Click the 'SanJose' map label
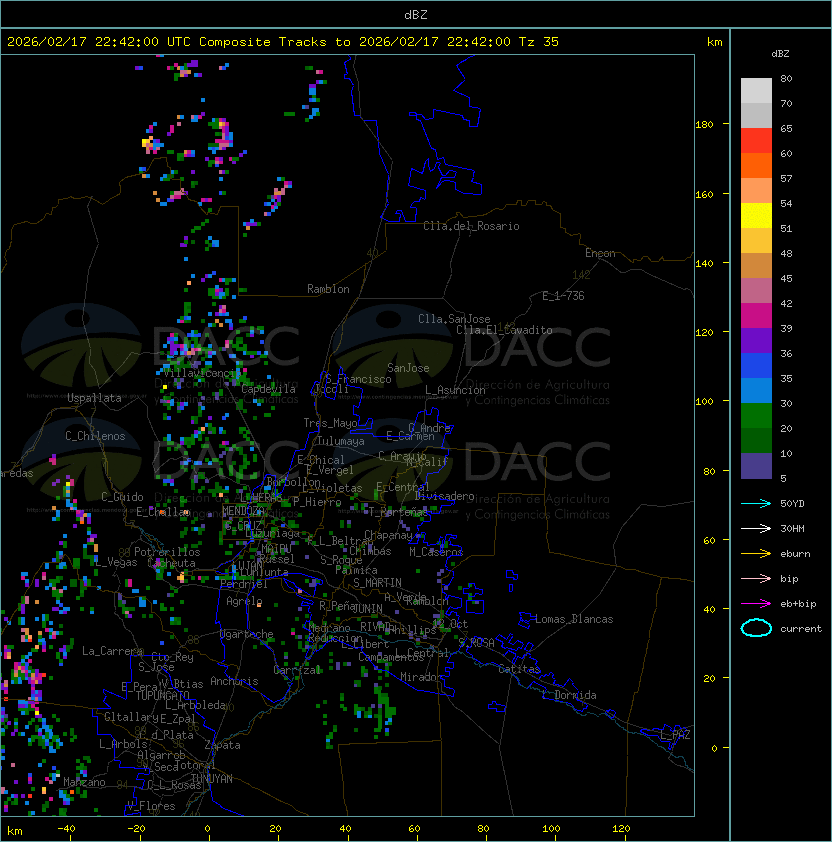832x842 pixels. click(408, 368)
